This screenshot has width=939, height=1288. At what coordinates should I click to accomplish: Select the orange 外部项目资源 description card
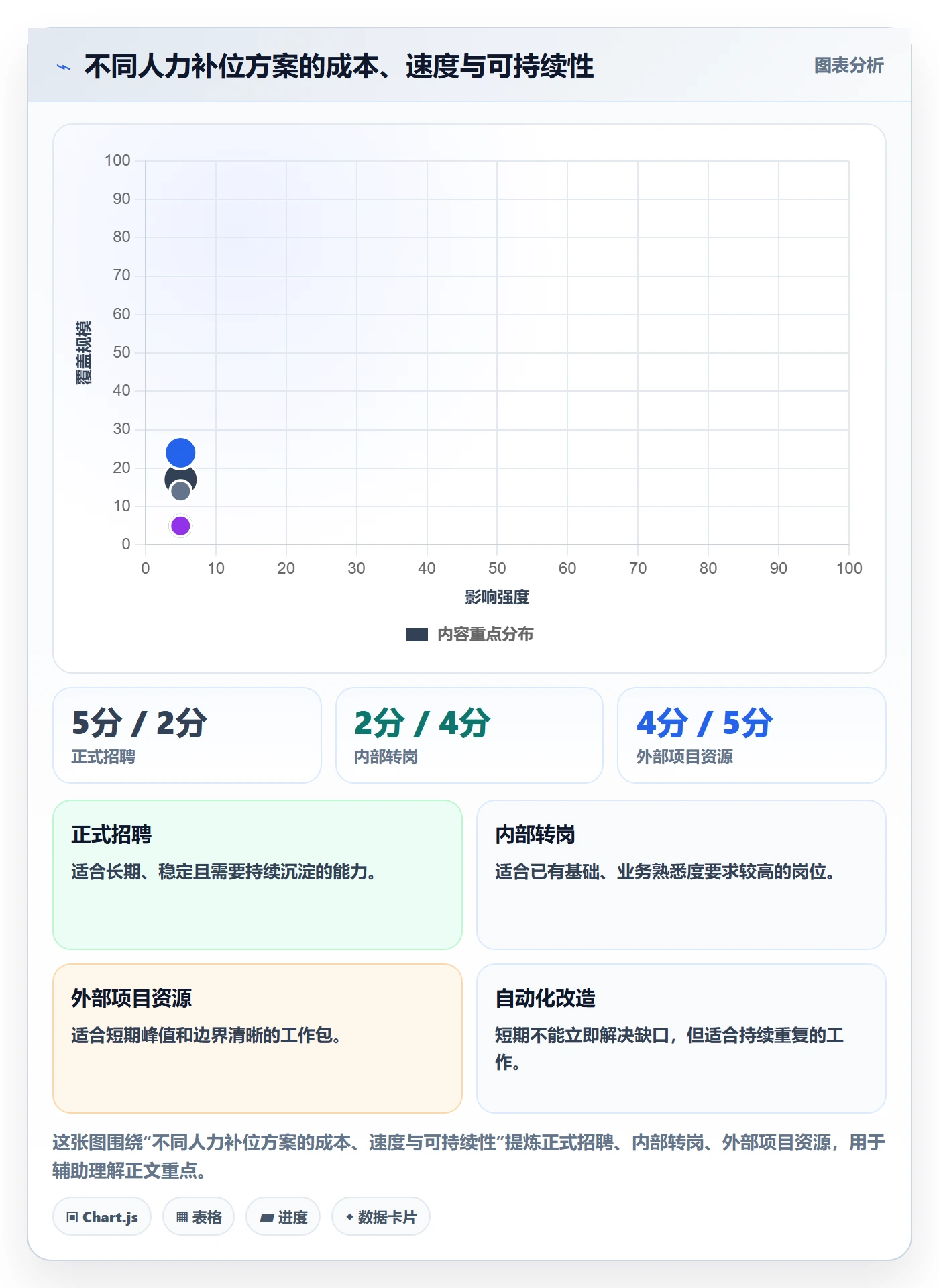tap(258, 1038)
